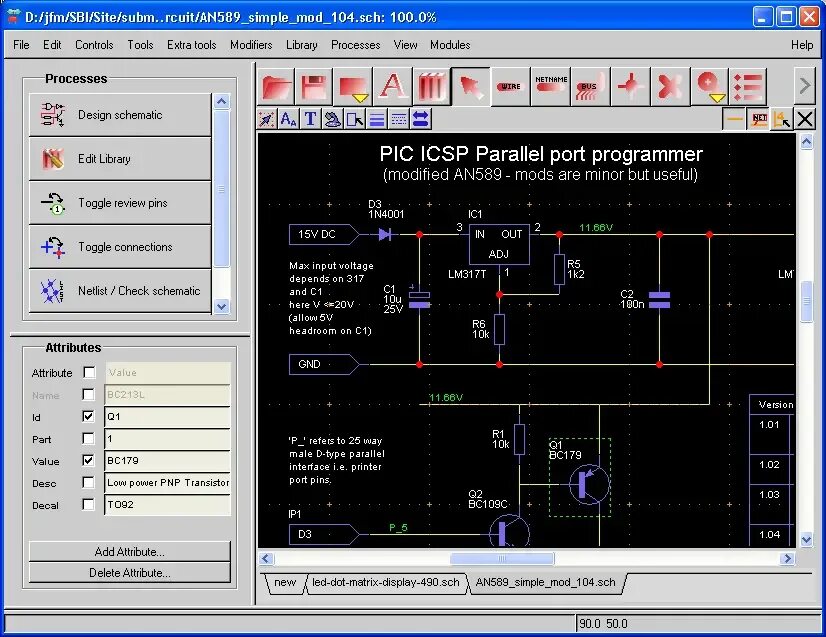Open the Modifiers menu
Viewport: 826px width, 637px height.
[251, 45]
